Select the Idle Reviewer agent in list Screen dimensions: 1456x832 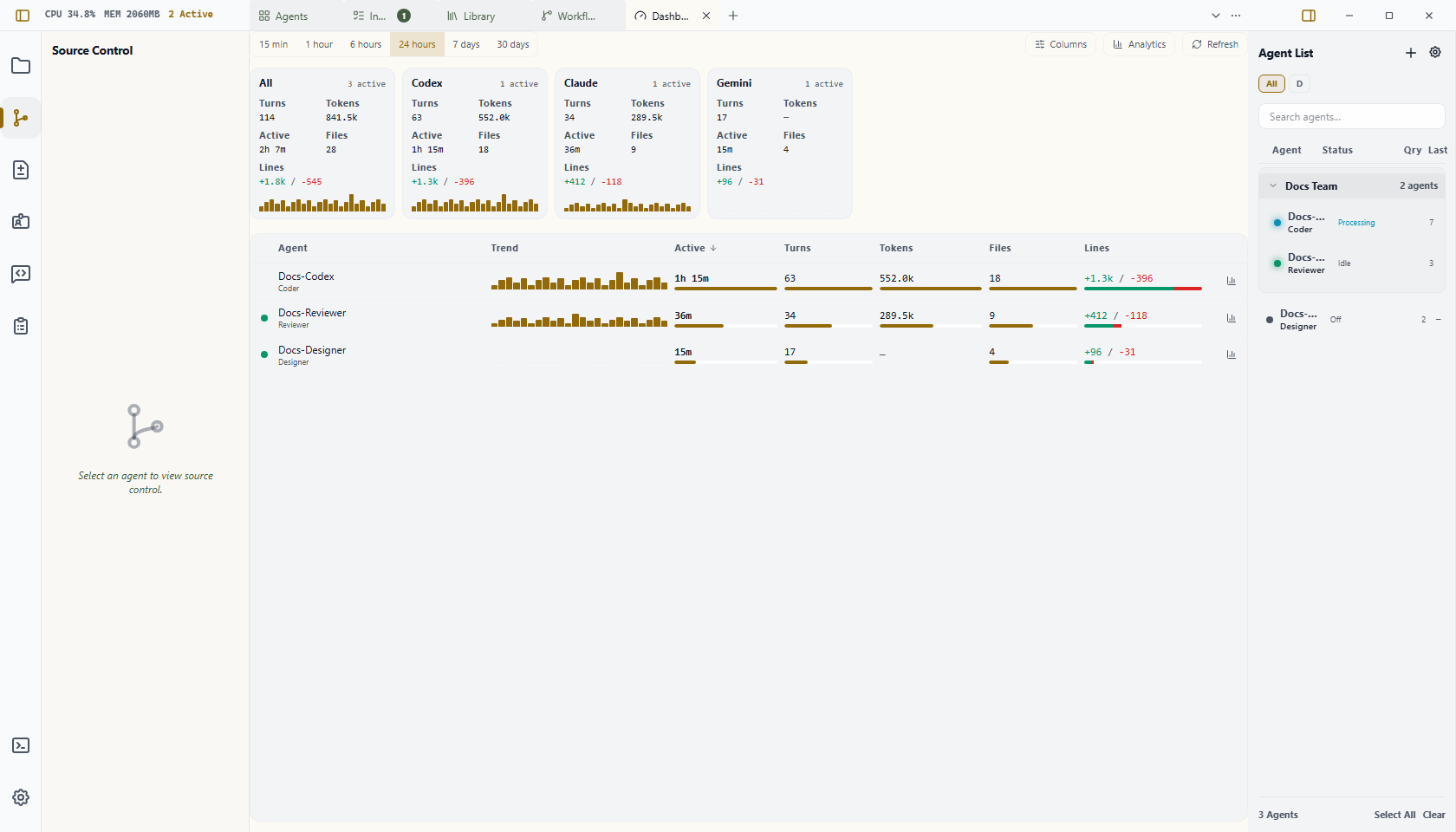click(1351, 263)
